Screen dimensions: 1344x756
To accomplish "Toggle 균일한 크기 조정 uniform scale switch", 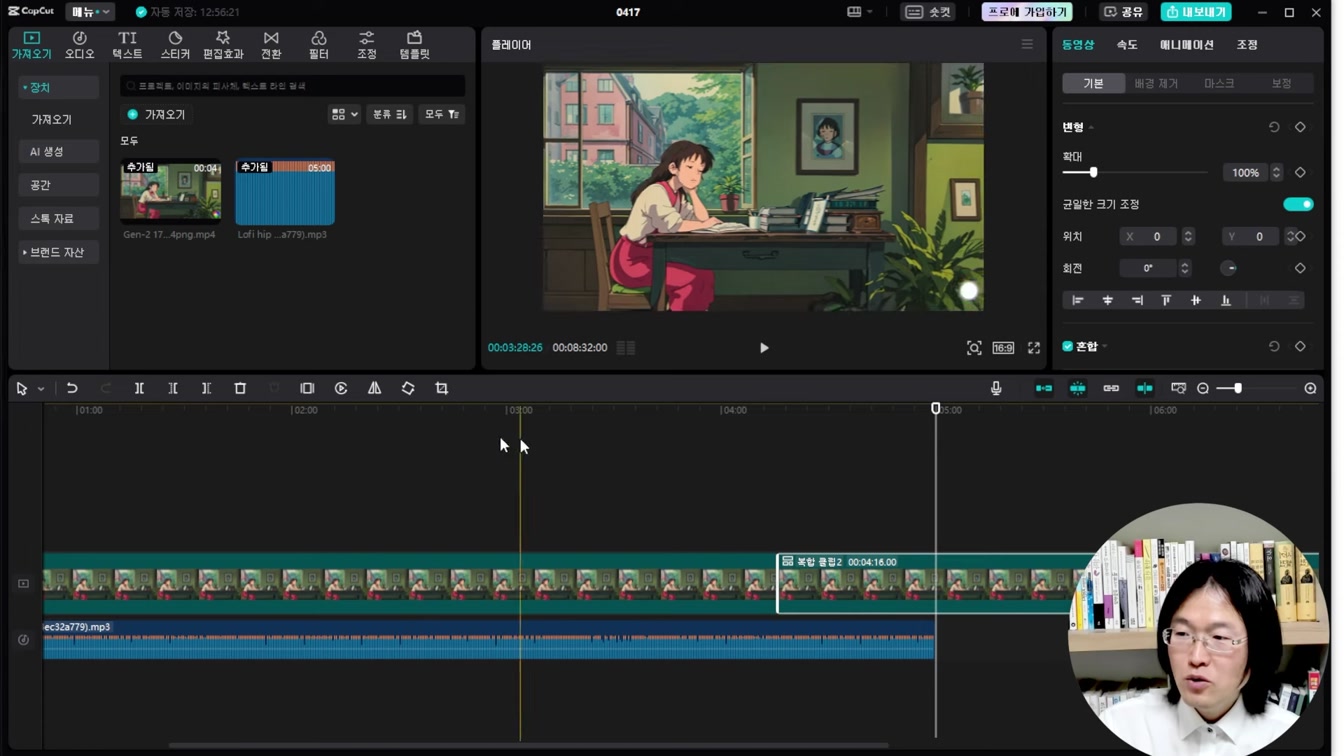I will click(1298, 204).
